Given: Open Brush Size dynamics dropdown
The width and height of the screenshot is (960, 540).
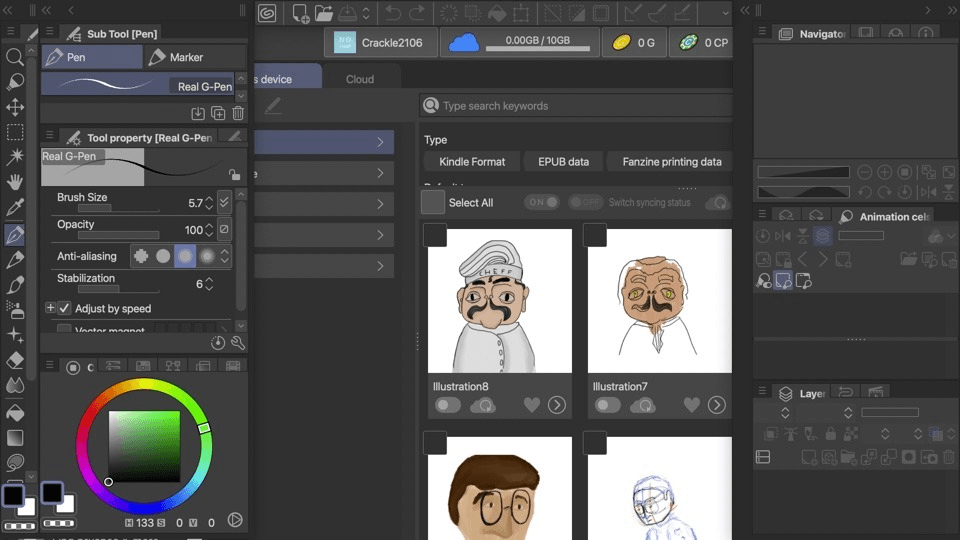Looking at the screenshot, I should pos(224,201).
